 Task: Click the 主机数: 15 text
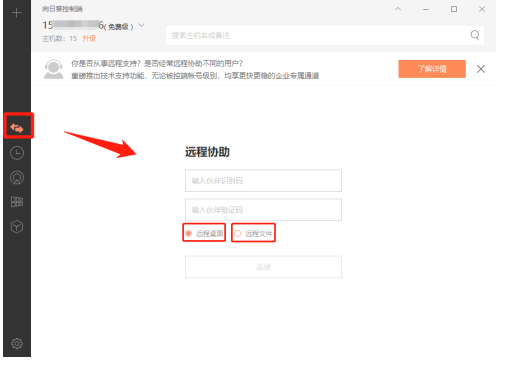point(59,39)
